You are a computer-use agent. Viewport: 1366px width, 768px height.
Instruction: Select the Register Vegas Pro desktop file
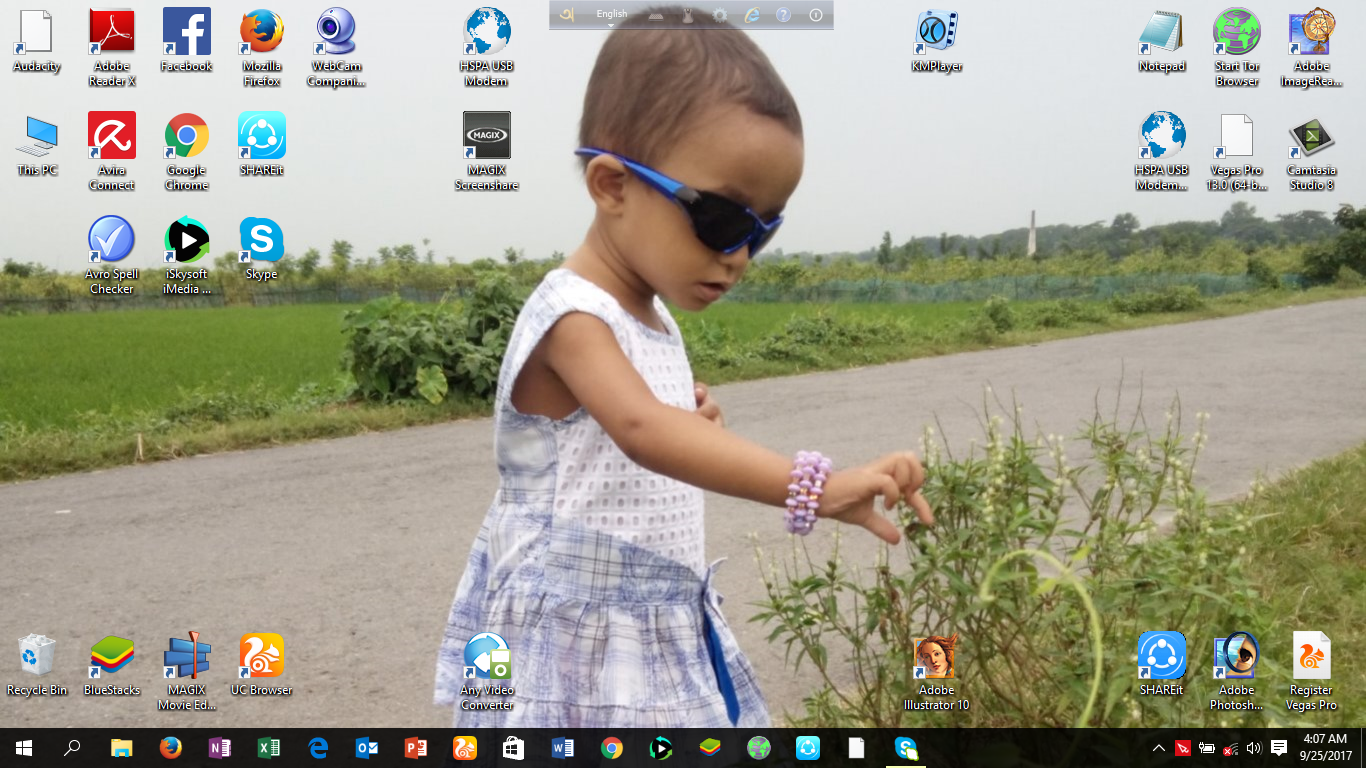(1311, 672)
